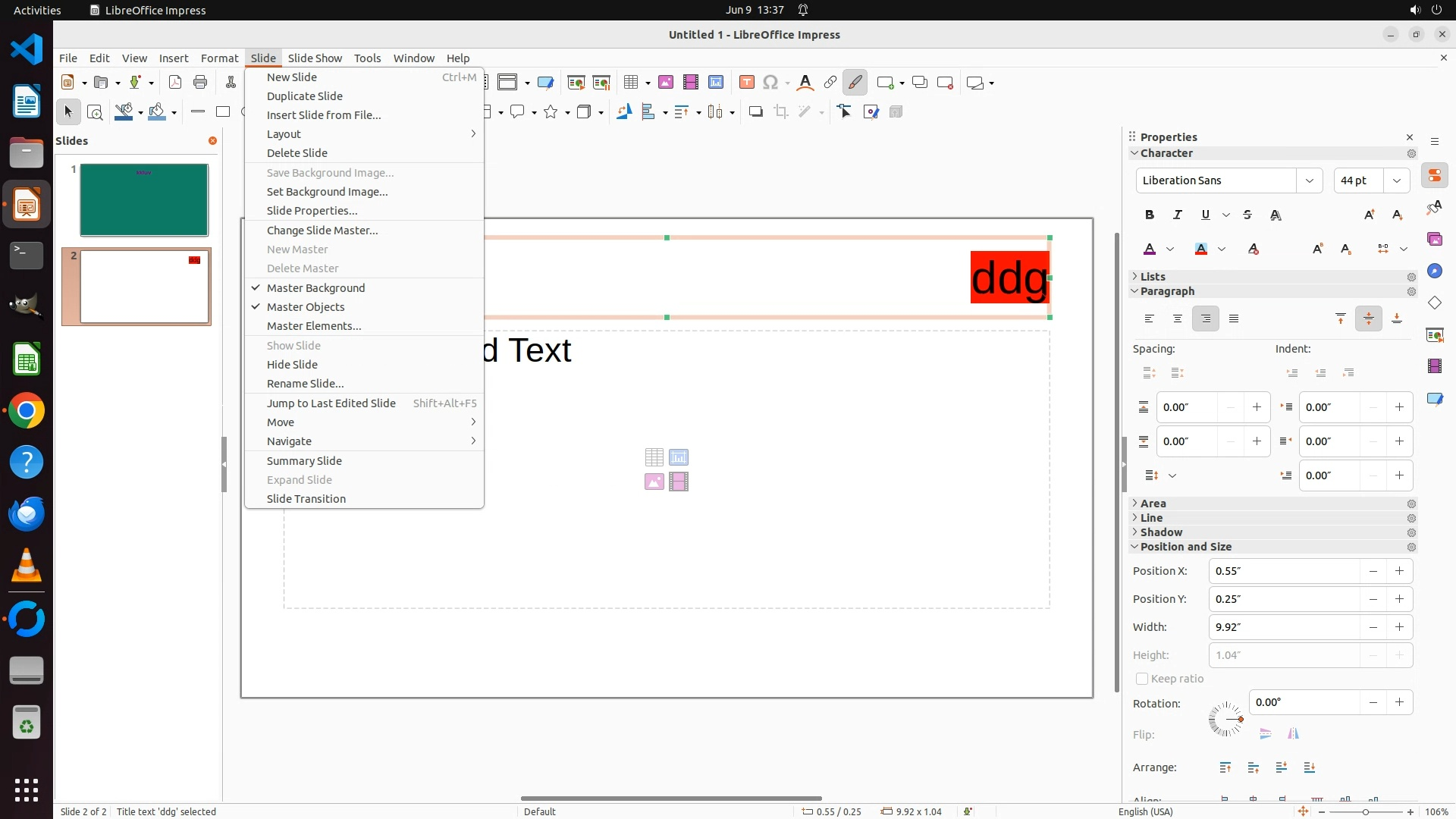Insert Special Character omega icon
Image resolution: width=1456 pixels, height=819 pixels.
[770, 83]
